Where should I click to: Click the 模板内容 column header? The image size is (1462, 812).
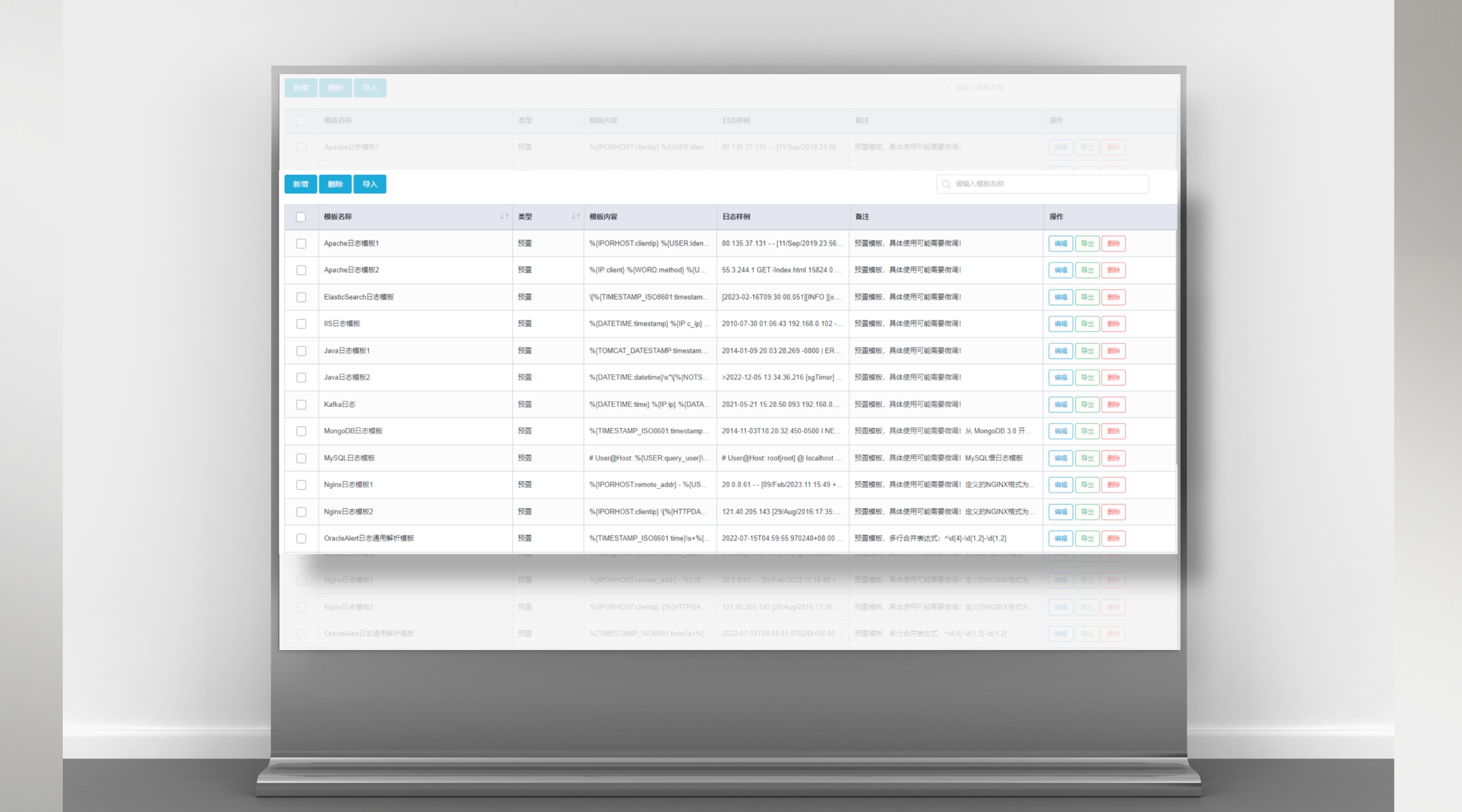tap(603, 217)
